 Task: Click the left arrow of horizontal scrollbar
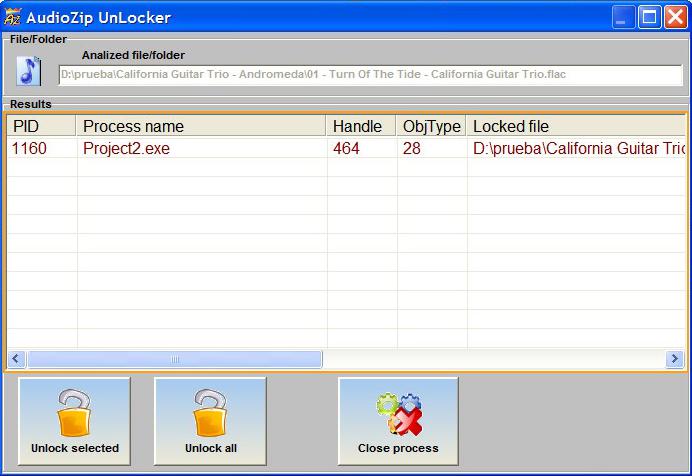(16, 359)
